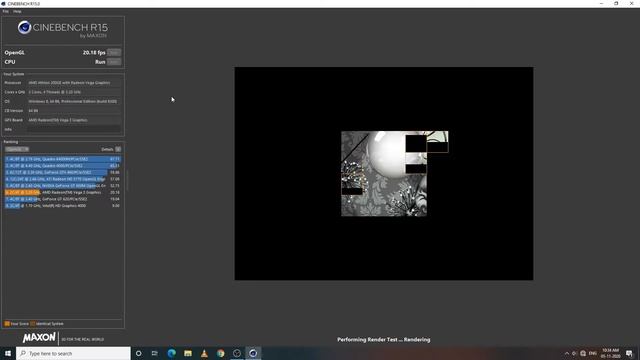Open the File menu

click(5, 11)
